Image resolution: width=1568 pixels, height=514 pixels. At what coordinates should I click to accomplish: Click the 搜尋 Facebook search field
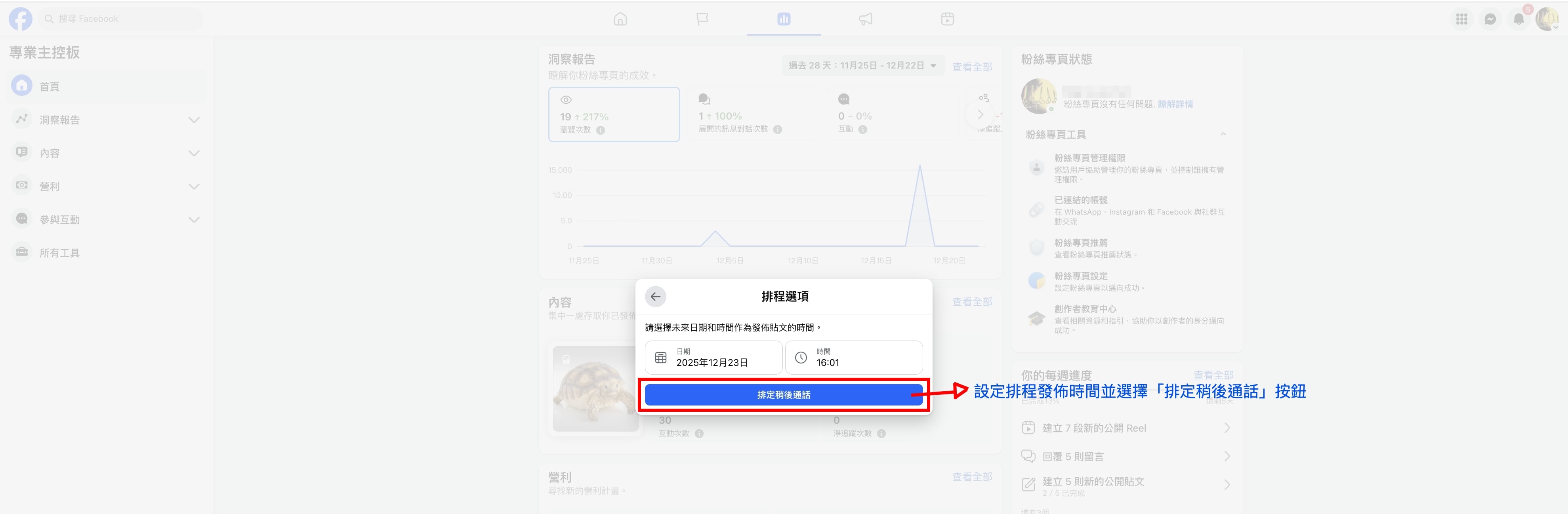[x=121, y=19]
